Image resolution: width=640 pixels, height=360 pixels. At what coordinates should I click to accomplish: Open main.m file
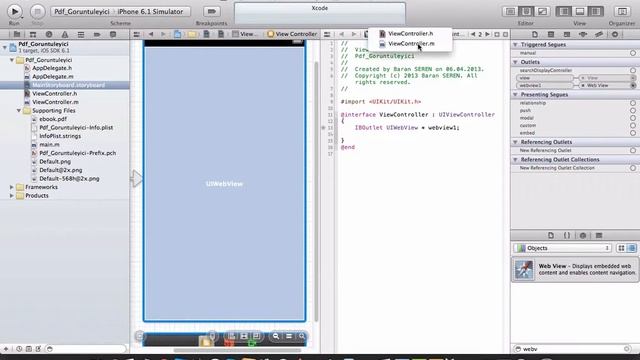(x=49, y=144)
